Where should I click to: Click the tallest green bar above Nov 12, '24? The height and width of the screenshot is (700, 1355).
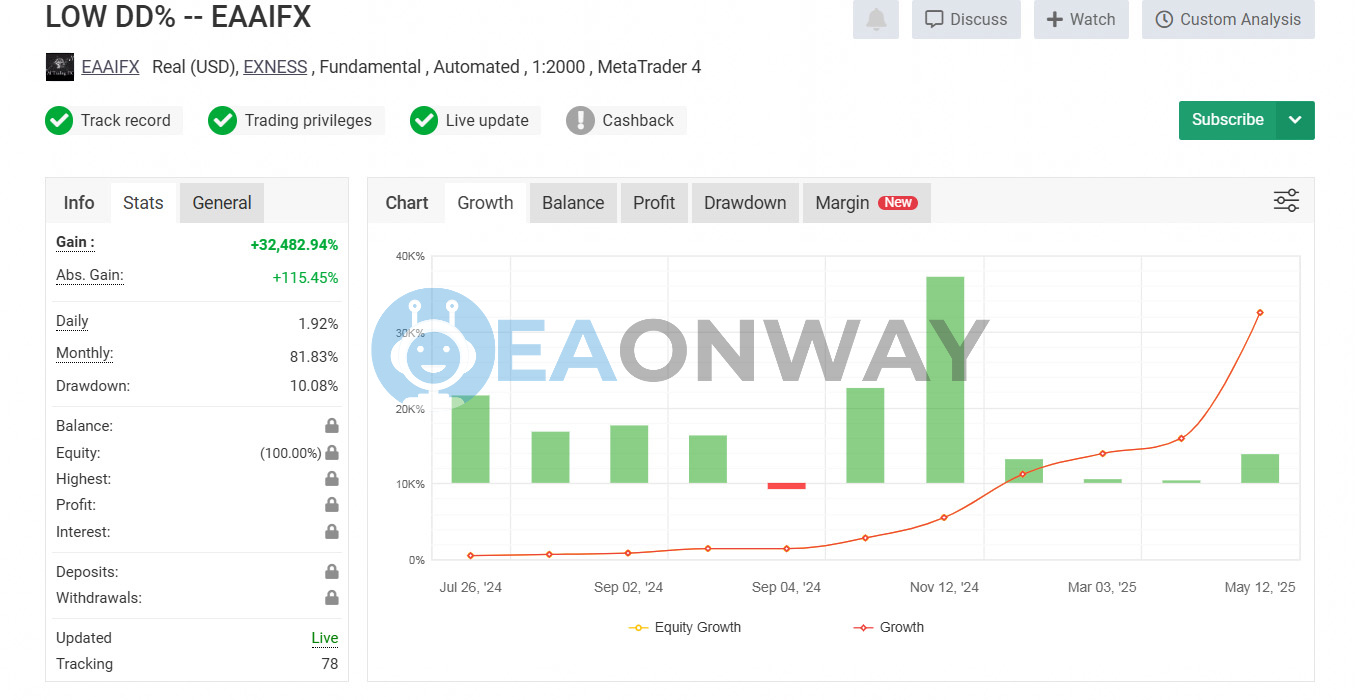pos(945,380)
